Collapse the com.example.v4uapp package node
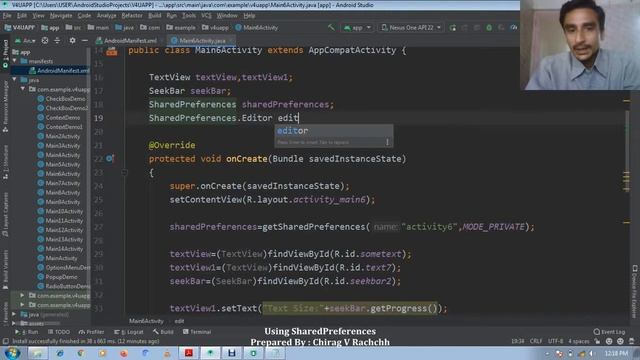This screenshot has height=360, width=640. (x=23, y=89)
